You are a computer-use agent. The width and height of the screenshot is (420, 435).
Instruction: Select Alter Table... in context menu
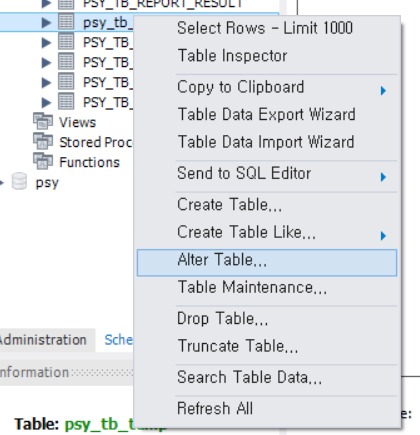(267, 263)
